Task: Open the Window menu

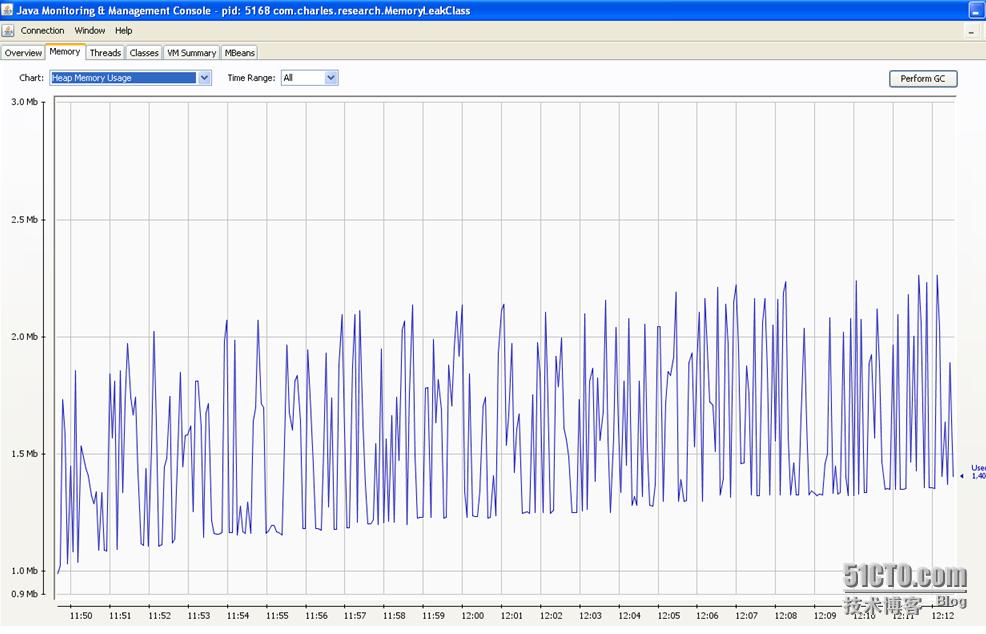Action: coord(90,30)
